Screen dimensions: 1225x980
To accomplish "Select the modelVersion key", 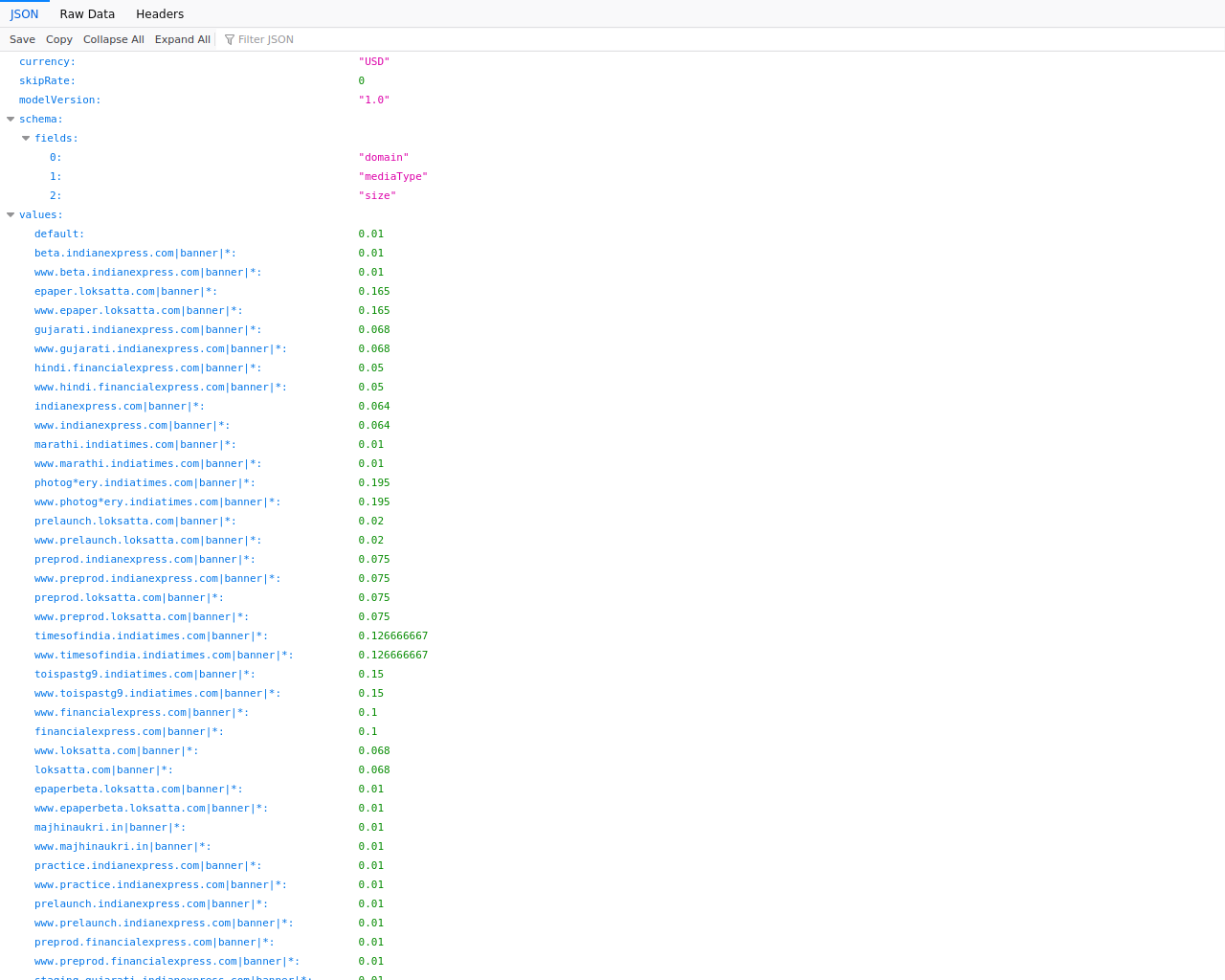I will click(59, 100).
